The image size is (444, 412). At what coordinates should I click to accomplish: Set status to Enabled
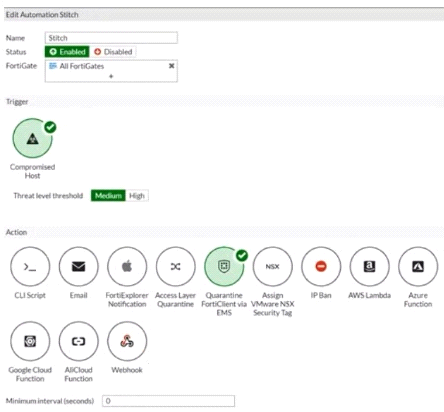[67, 52]
